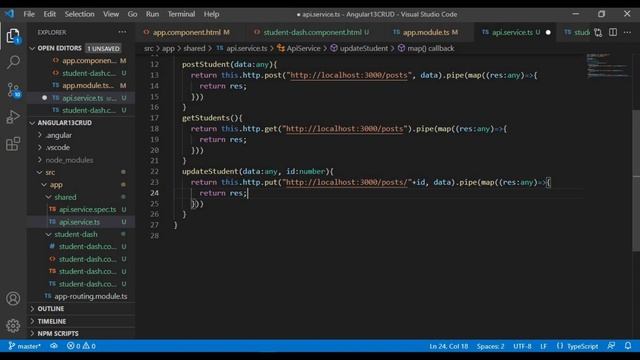The height and width of the screenshot is (360, 640).
Task: Click the Open Changes editor icon
Action: point(598,32)
